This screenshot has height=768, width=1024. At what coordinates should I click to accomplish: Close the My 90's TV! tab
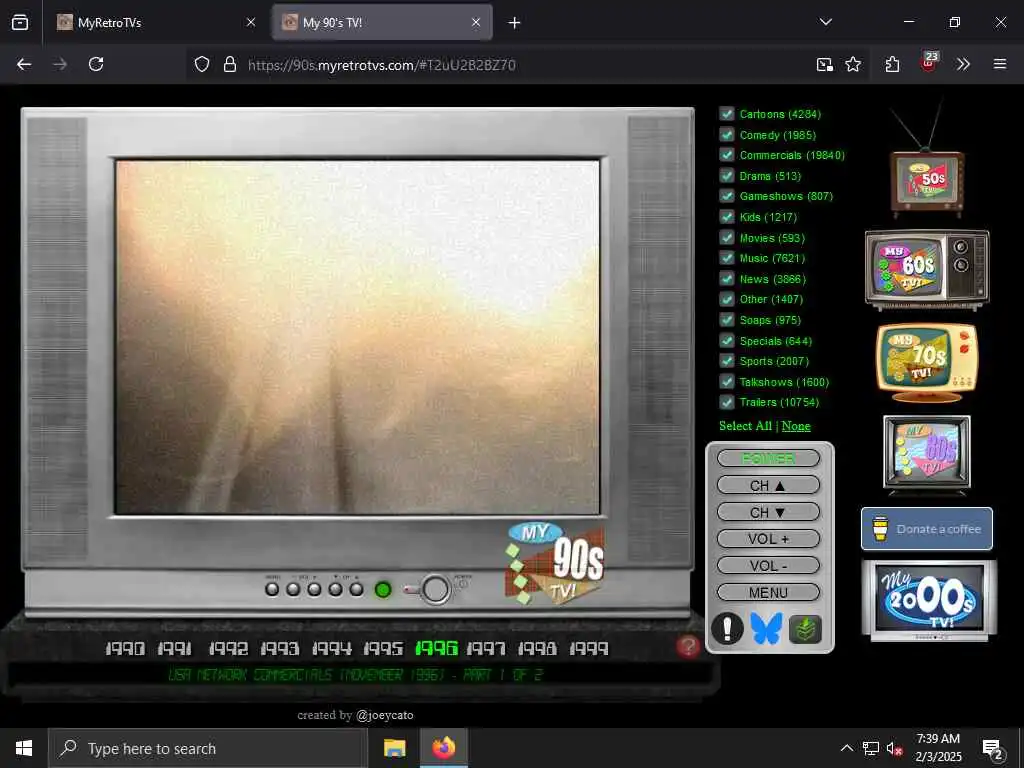(476, 23)
